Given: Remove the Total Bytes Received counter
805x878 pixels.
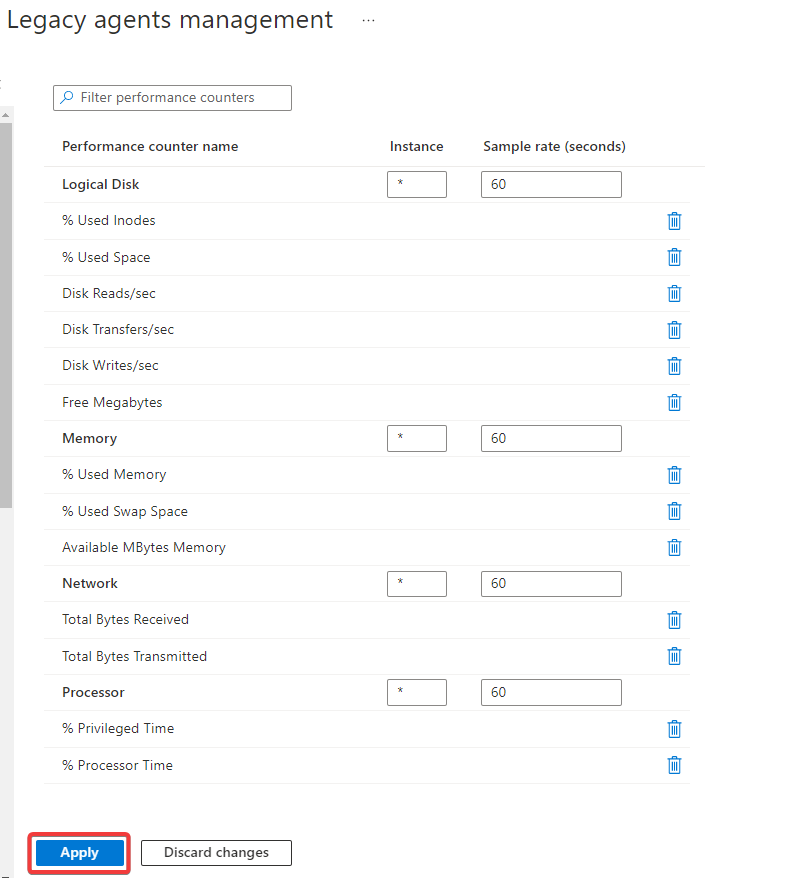Looking at the screenshot, I should coord(674,619).
